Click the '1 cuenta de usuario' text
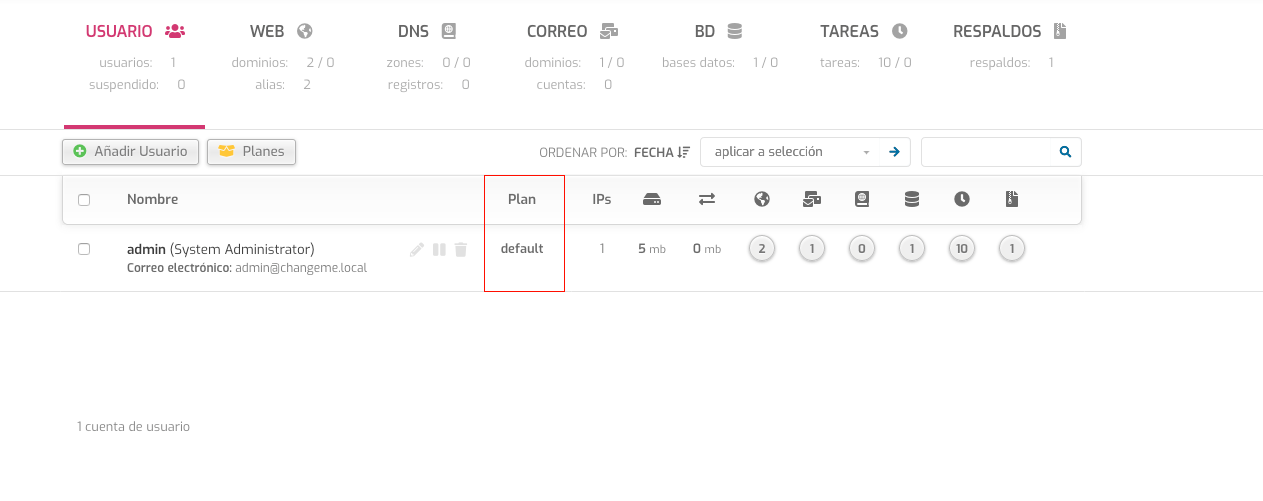The image size is (1263, 501). (133, 426)
